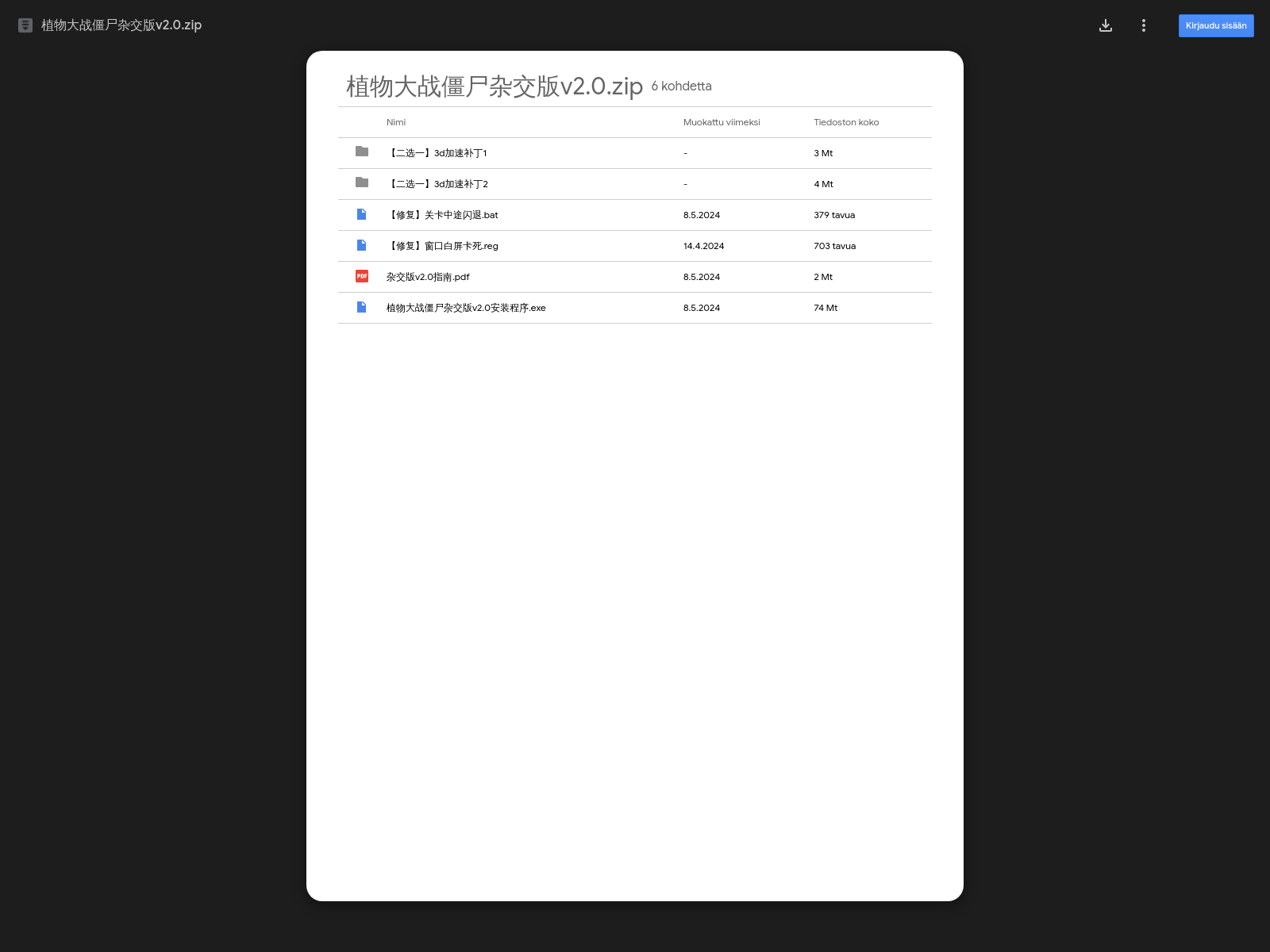Screen dimensions: 1270x952
Task: Click the 74 Mt size cell
Action: coord(825,308)
